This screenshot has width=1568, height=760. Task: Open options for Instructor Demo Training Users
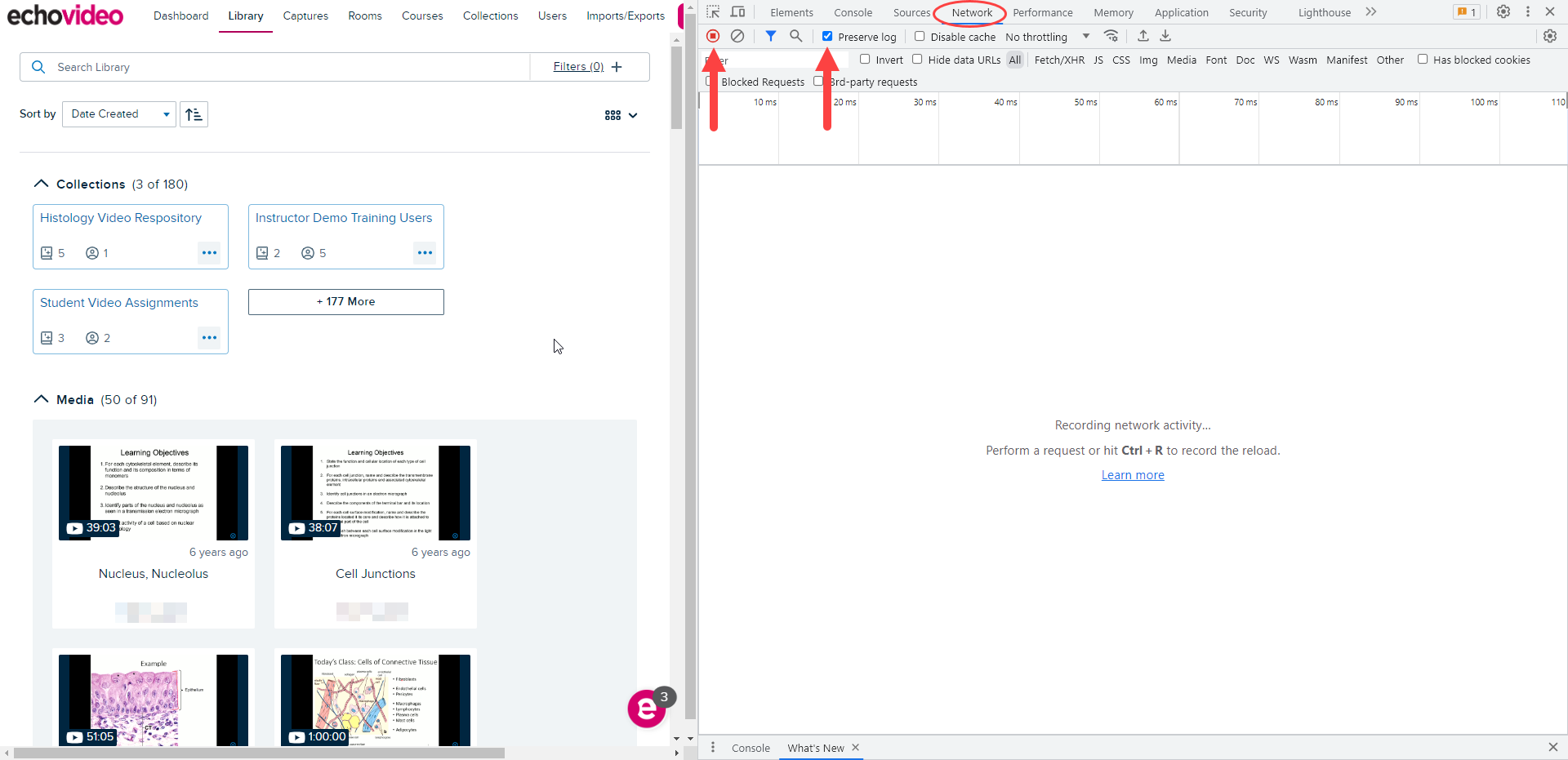(425, 252)
